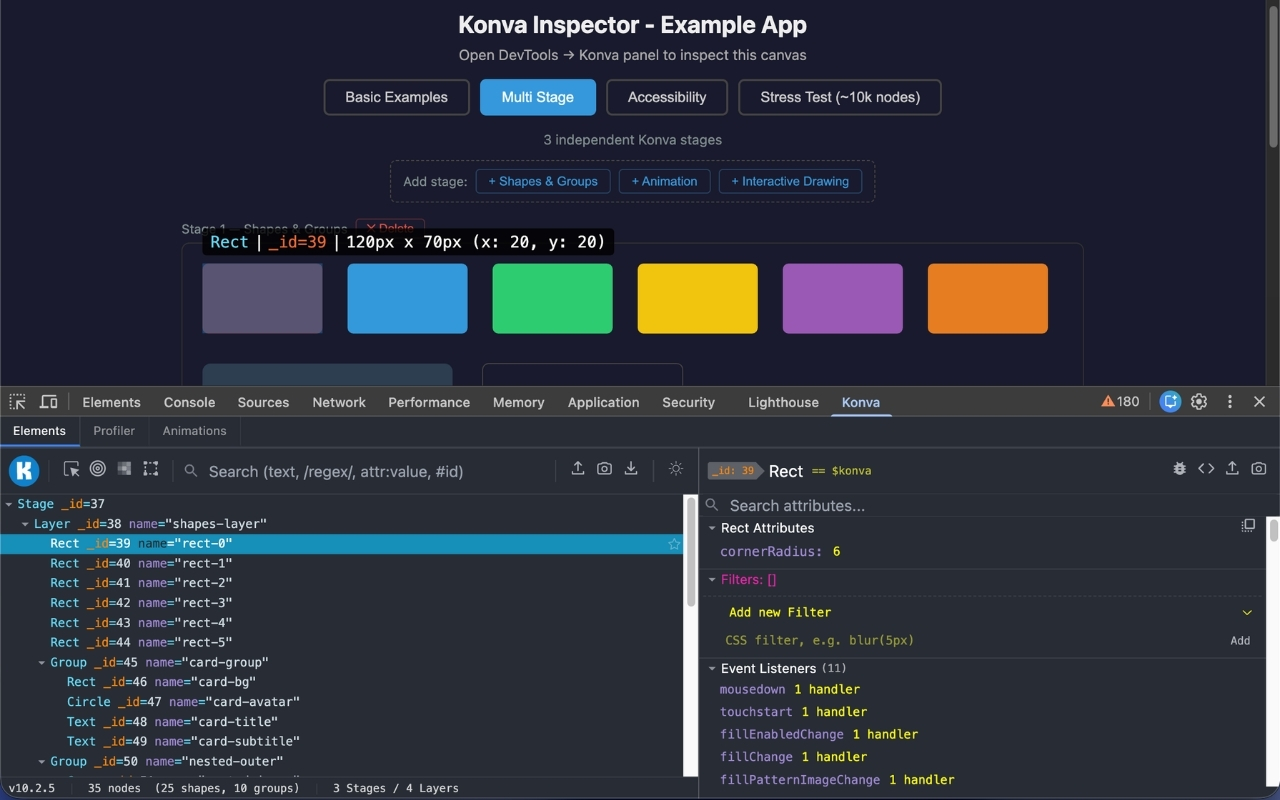Viewport: 1280px width, 800px height.
Task: Click the Basic Examples button
Action: point(397,97)
